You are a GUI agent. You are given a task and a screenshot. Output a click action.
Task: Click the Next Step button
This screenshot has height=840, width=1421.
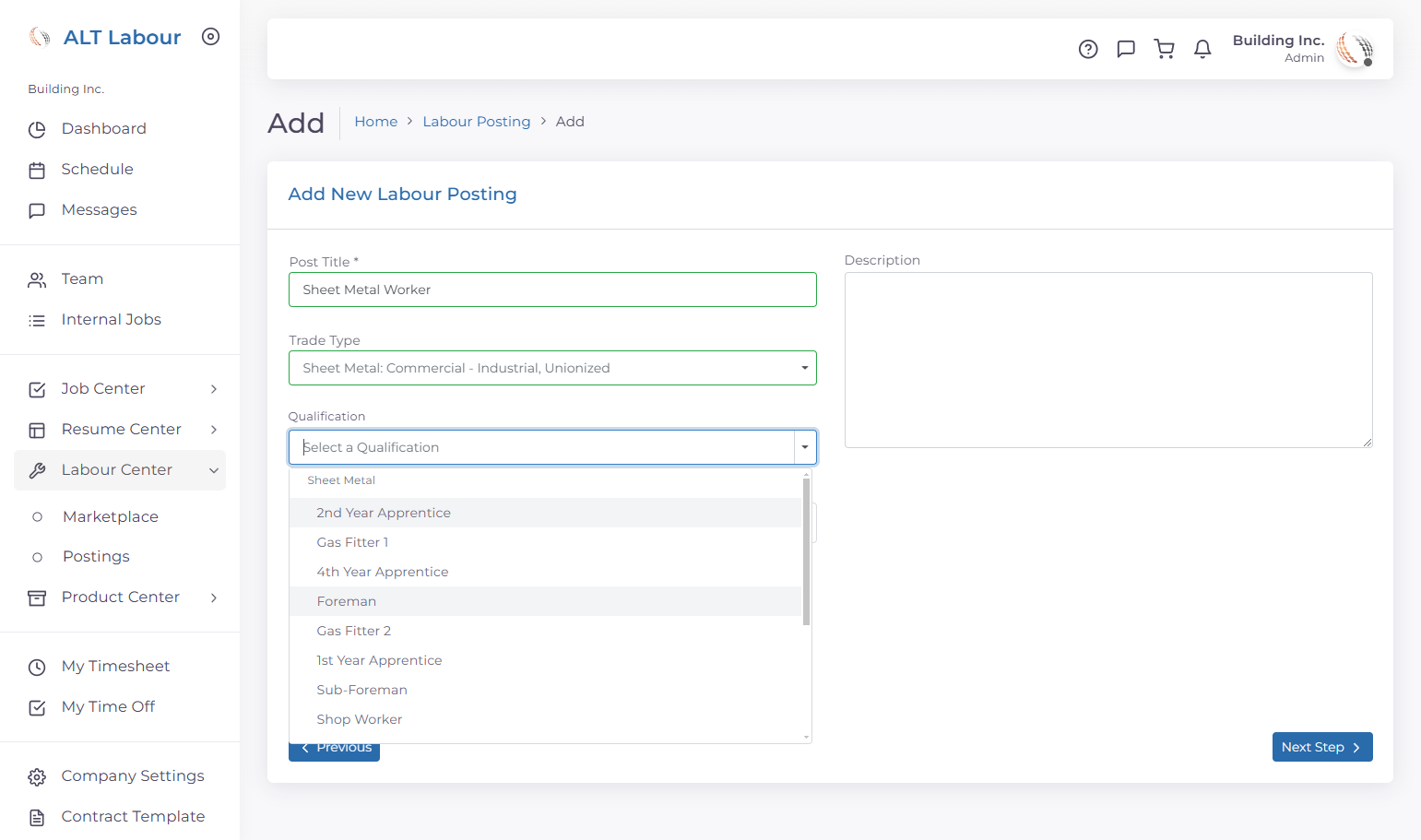pos(1322,747)
